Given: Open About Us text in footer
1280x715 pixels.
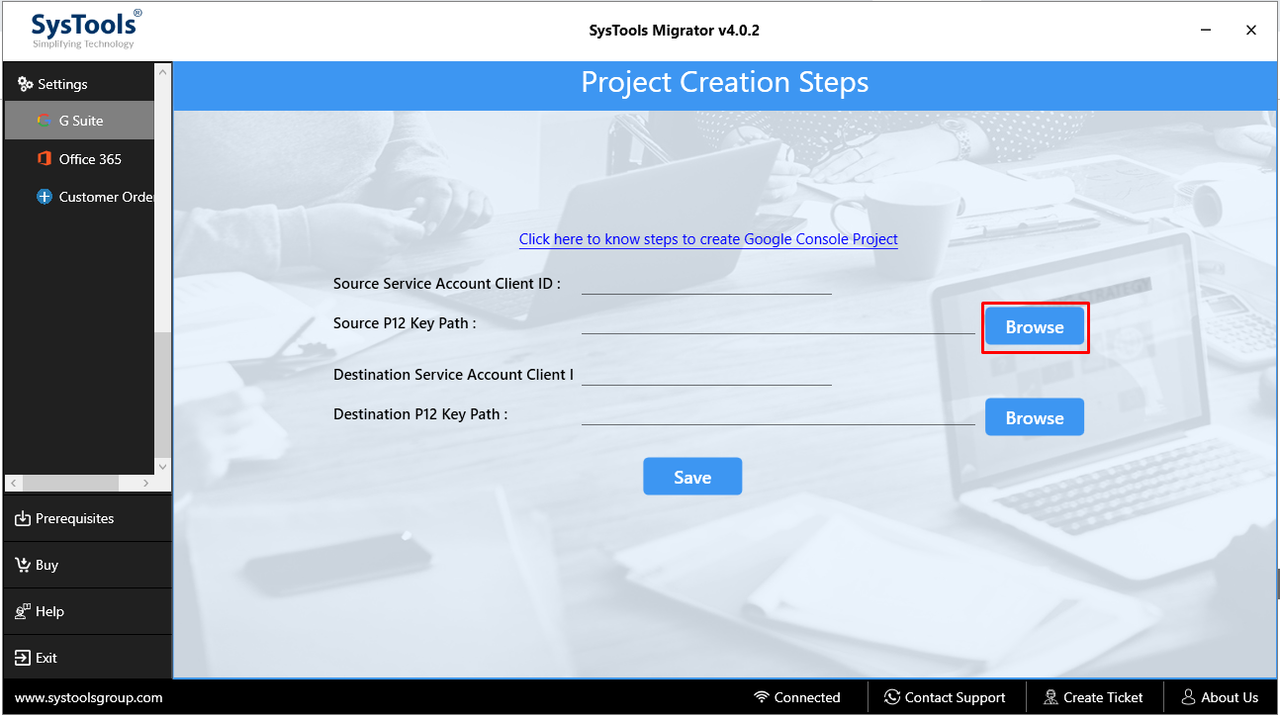Looking at the screenshot, I should (1230, 697).
